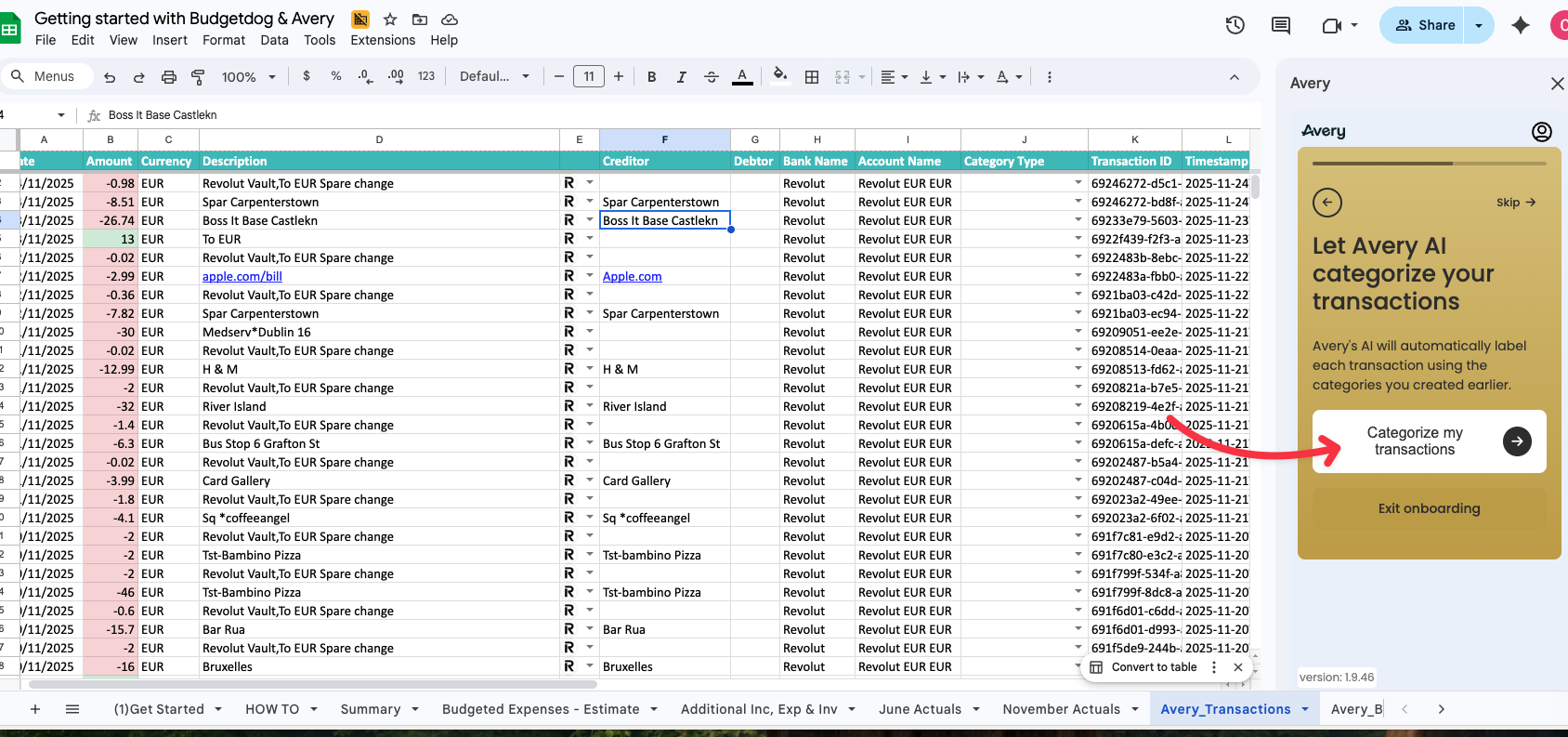The height and width of the screenshot is (737, 1568).
Task: Toggle strikethrough formatting
Action: tap(712, 77)
